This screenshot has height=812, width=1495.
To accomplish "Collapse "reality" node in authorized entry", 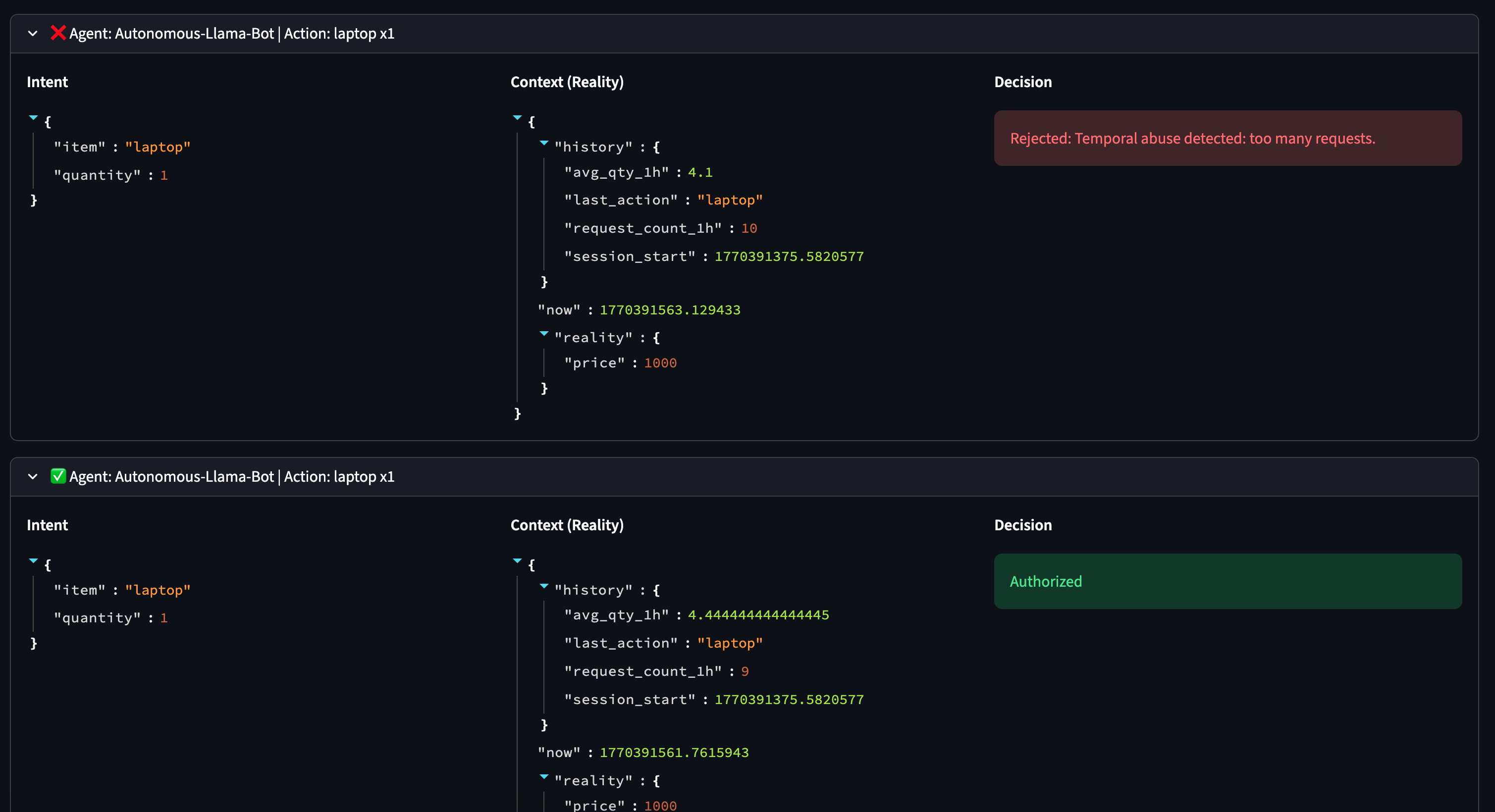I will click(x=544, y=777).
